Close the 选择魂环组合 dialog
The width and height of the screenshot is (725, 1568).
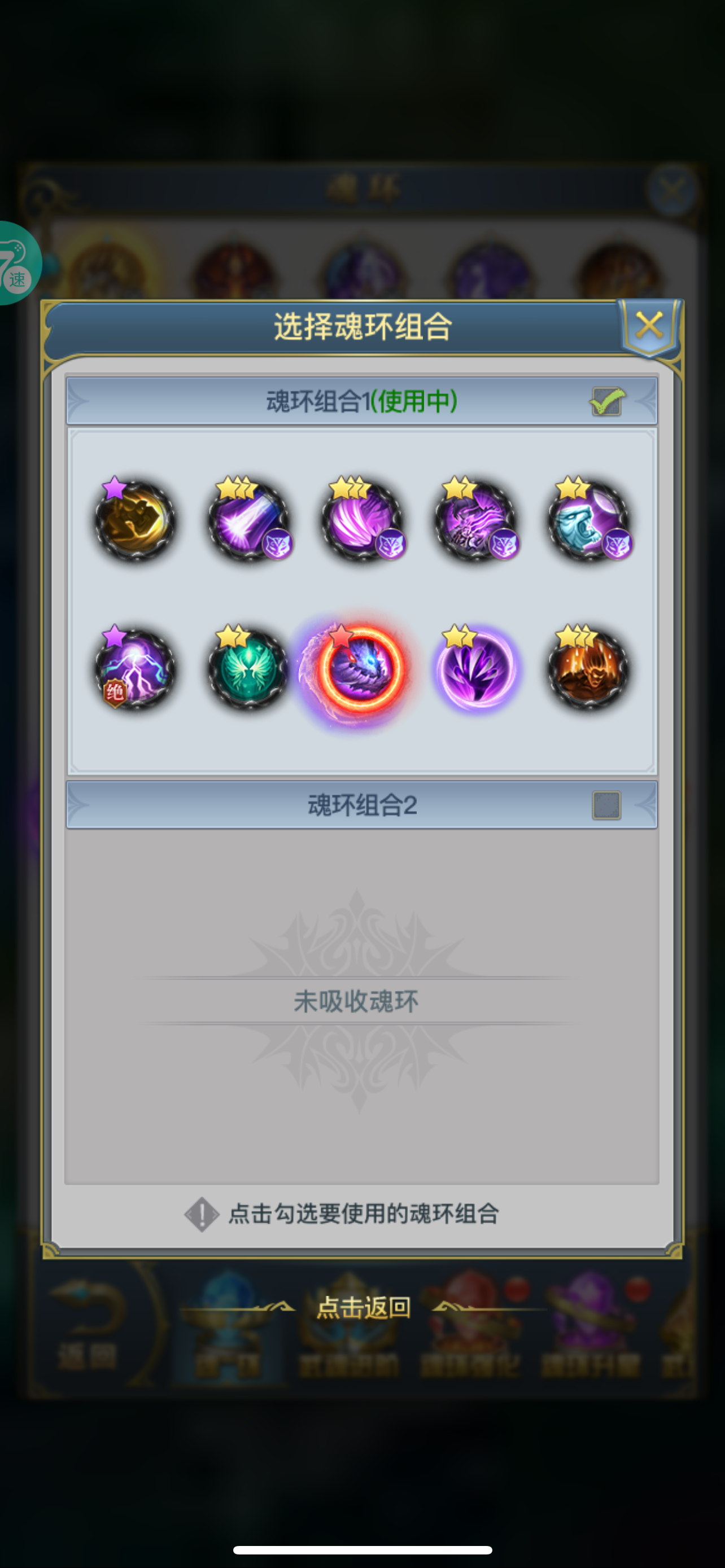coord(649,326)
